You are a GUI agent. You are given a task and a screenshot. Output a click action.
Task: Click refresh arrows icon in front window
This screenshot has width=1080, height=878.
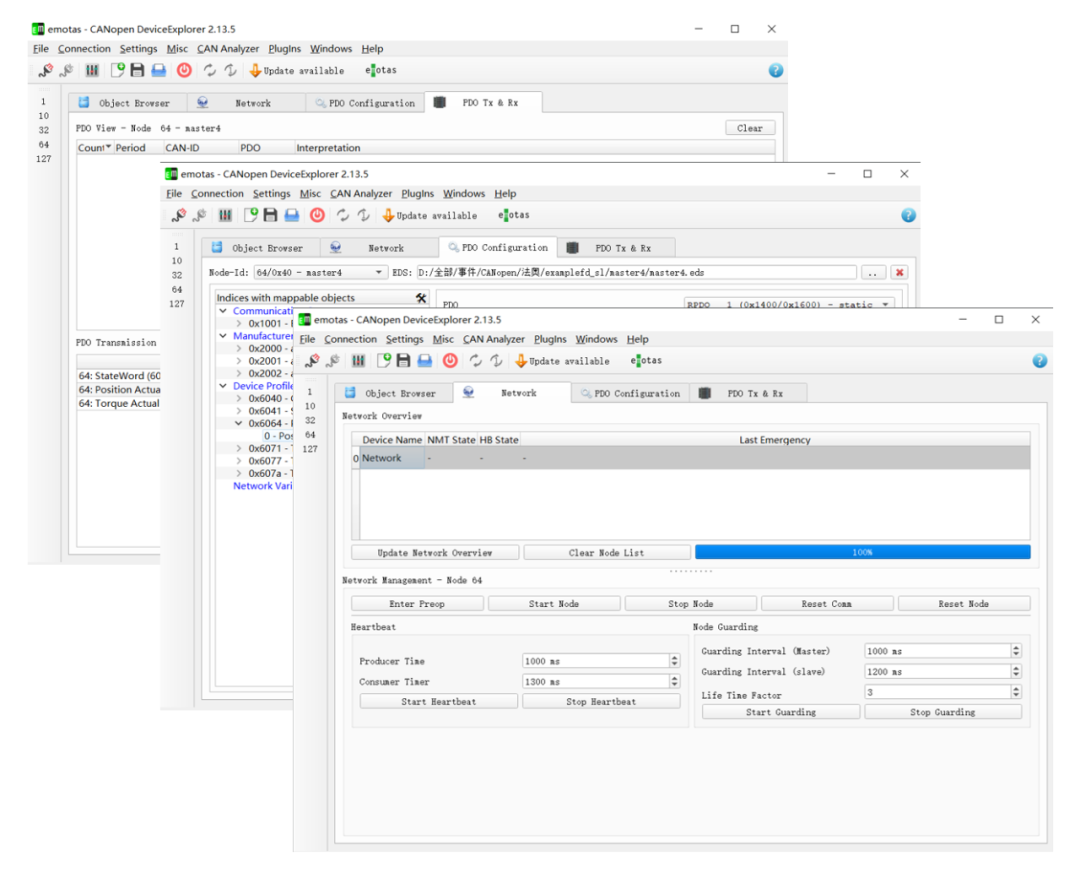point(475,360)
